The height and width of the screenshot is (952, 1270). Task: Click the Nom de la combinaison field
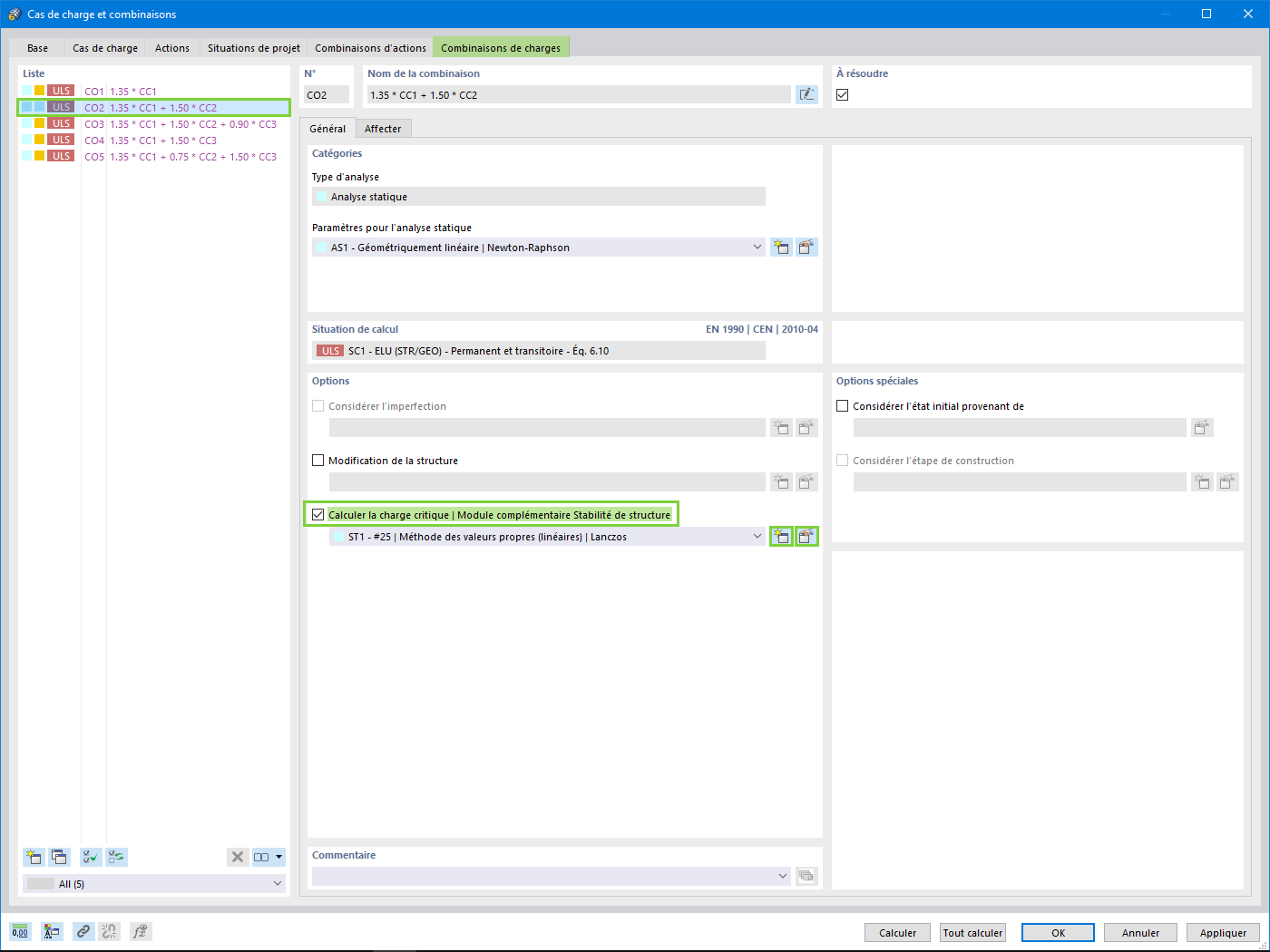coord(579,94)
